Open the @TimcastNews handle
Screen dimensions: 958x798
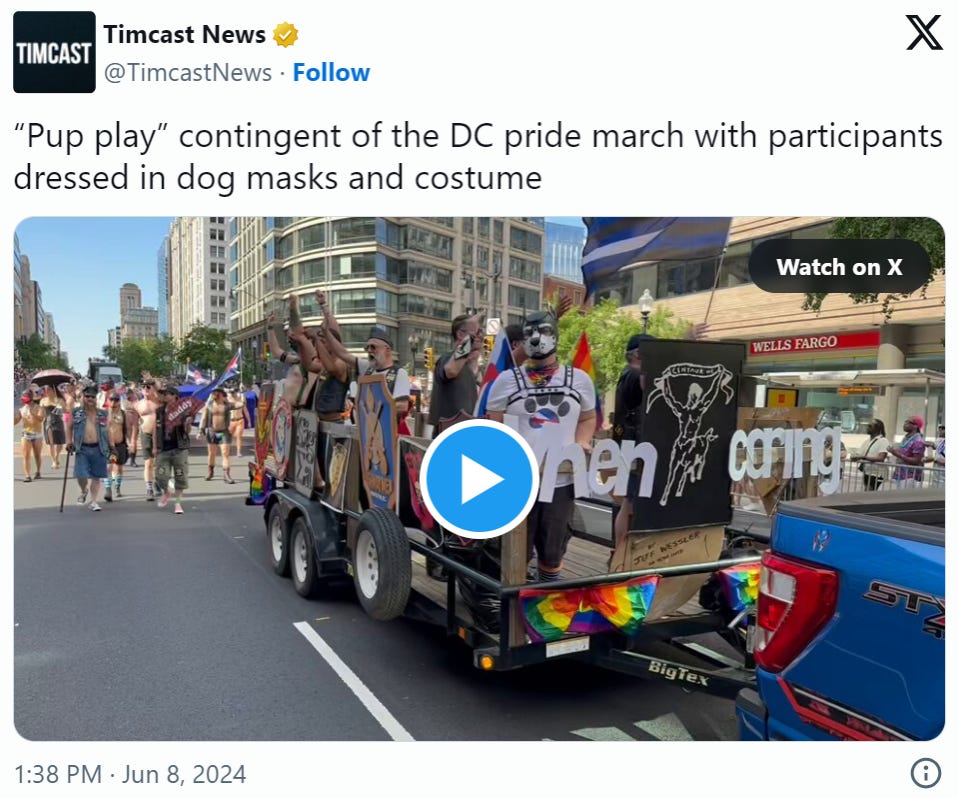coord(188,73)
